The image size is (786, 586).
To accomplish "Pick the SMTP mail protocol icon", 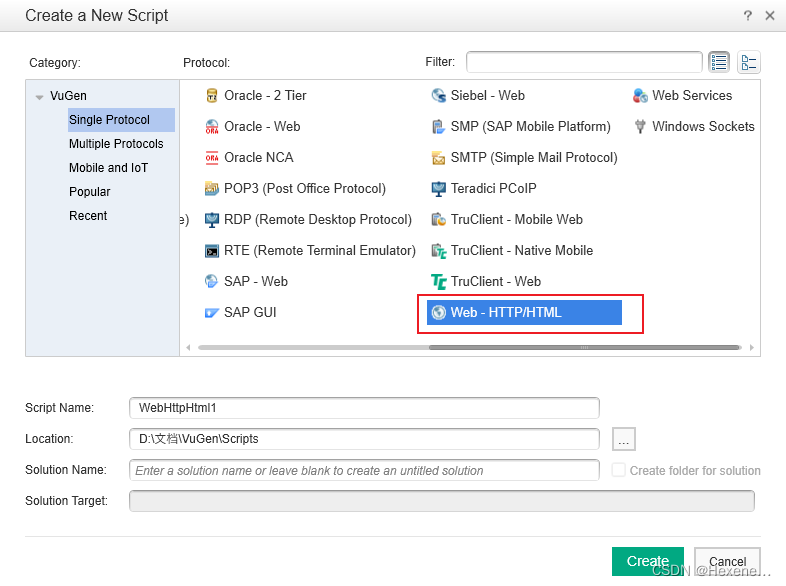I will click(x=439, y=158).
